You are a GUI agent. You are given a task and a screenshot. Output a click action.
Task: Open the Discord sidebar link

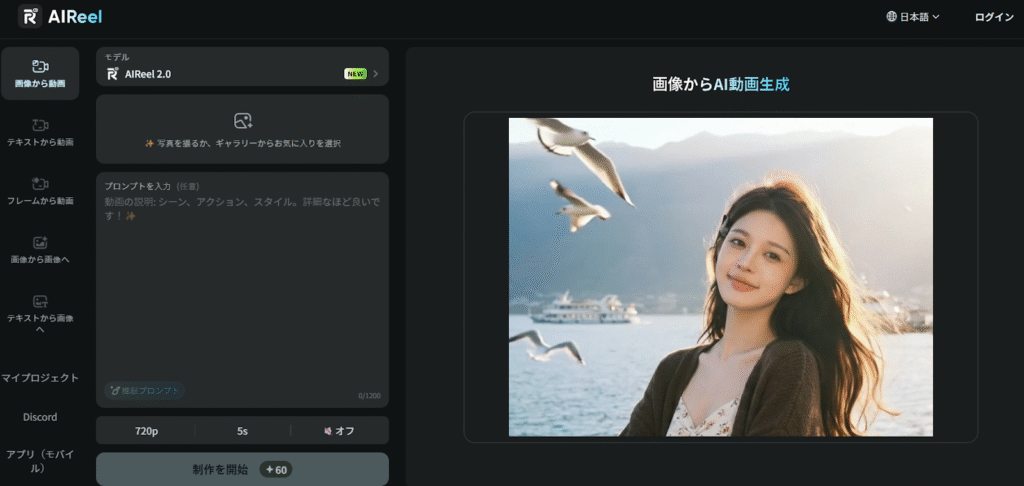(40, 417)
